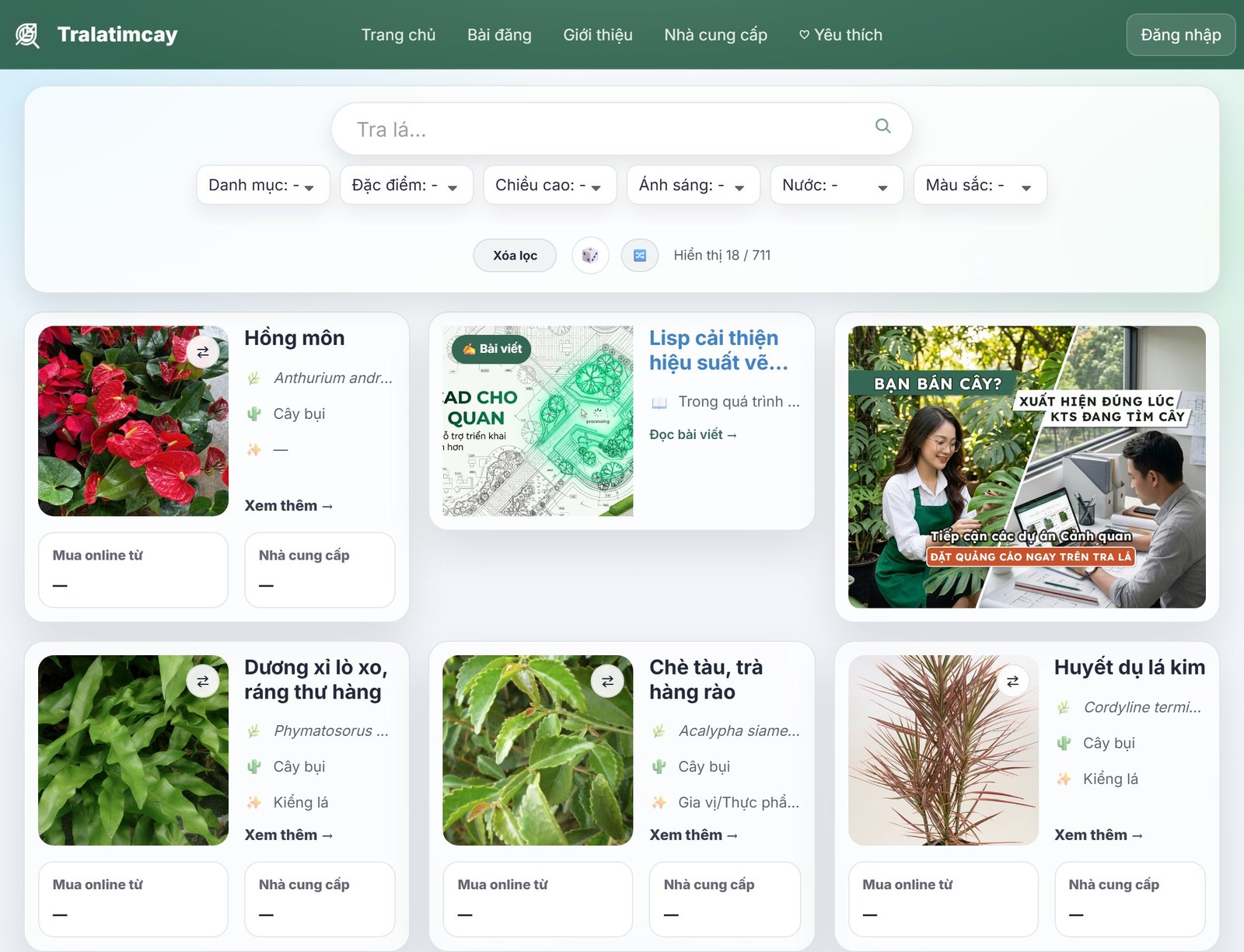Click leaf icon beside Cordyline termi...
The image size is (1244, 952).
pos(1064,707)
